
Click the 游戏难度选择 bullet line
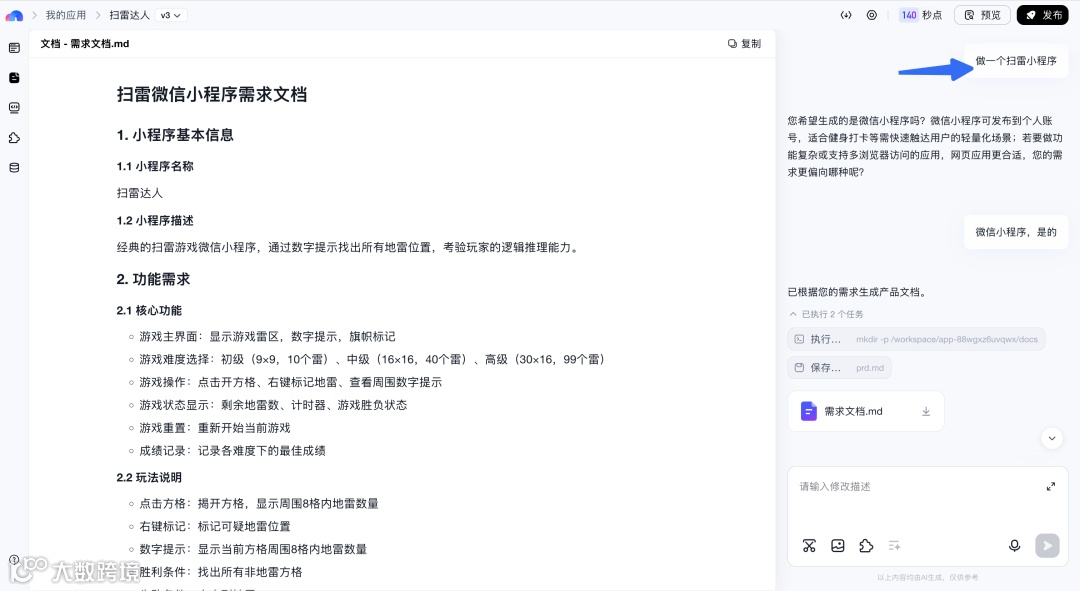click(x=372, y=359)
